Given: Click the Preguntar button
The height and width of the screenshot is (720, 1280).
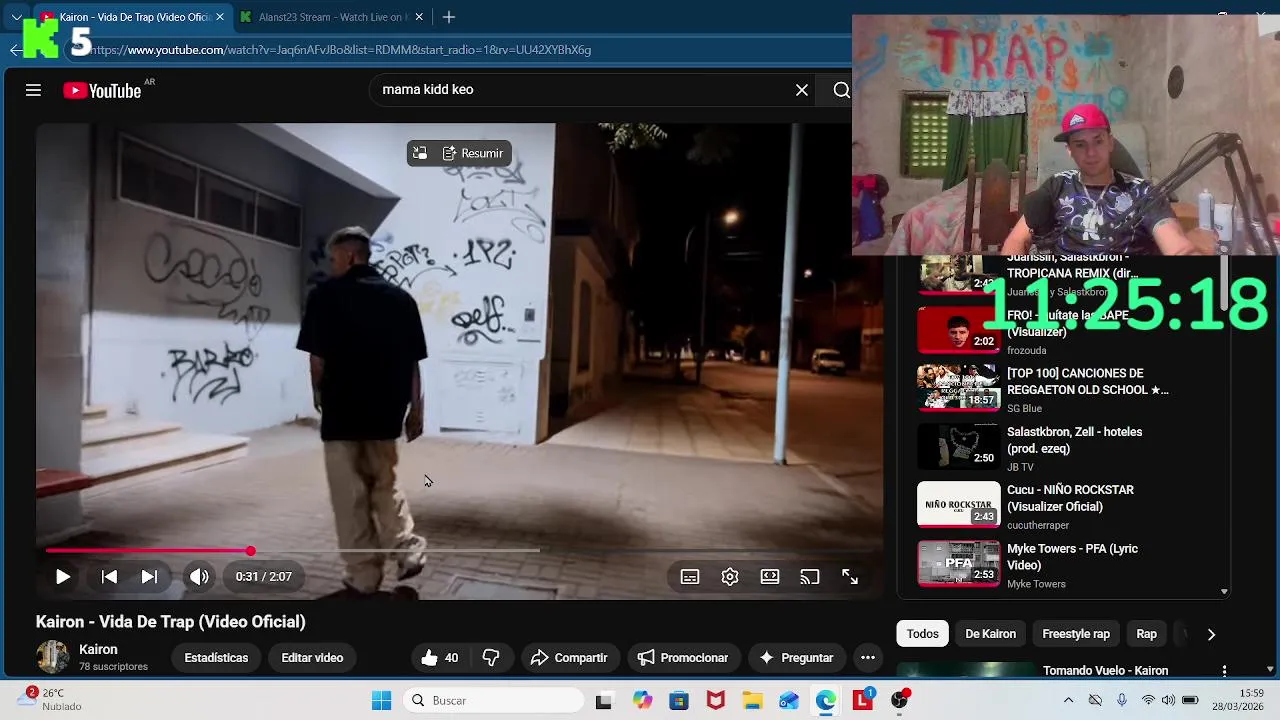Looking at the screenshot, I should pyautogui.click(x=796, y=658).
